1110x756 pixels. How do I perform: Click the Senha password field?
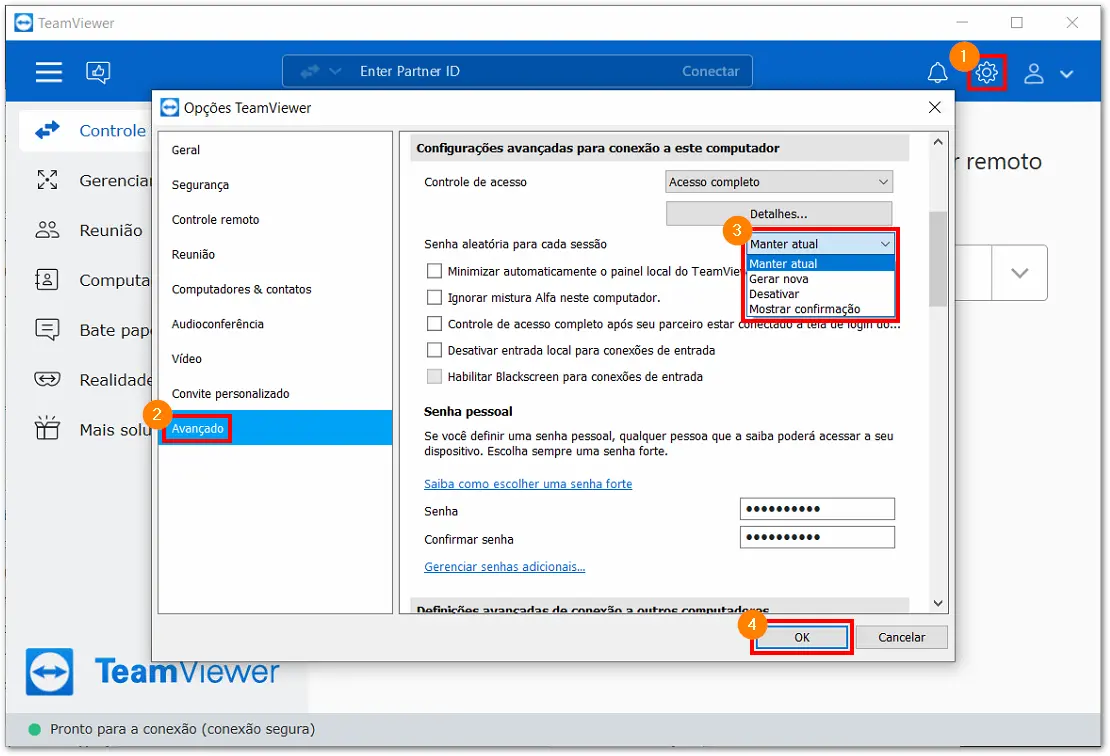(817, 508)
